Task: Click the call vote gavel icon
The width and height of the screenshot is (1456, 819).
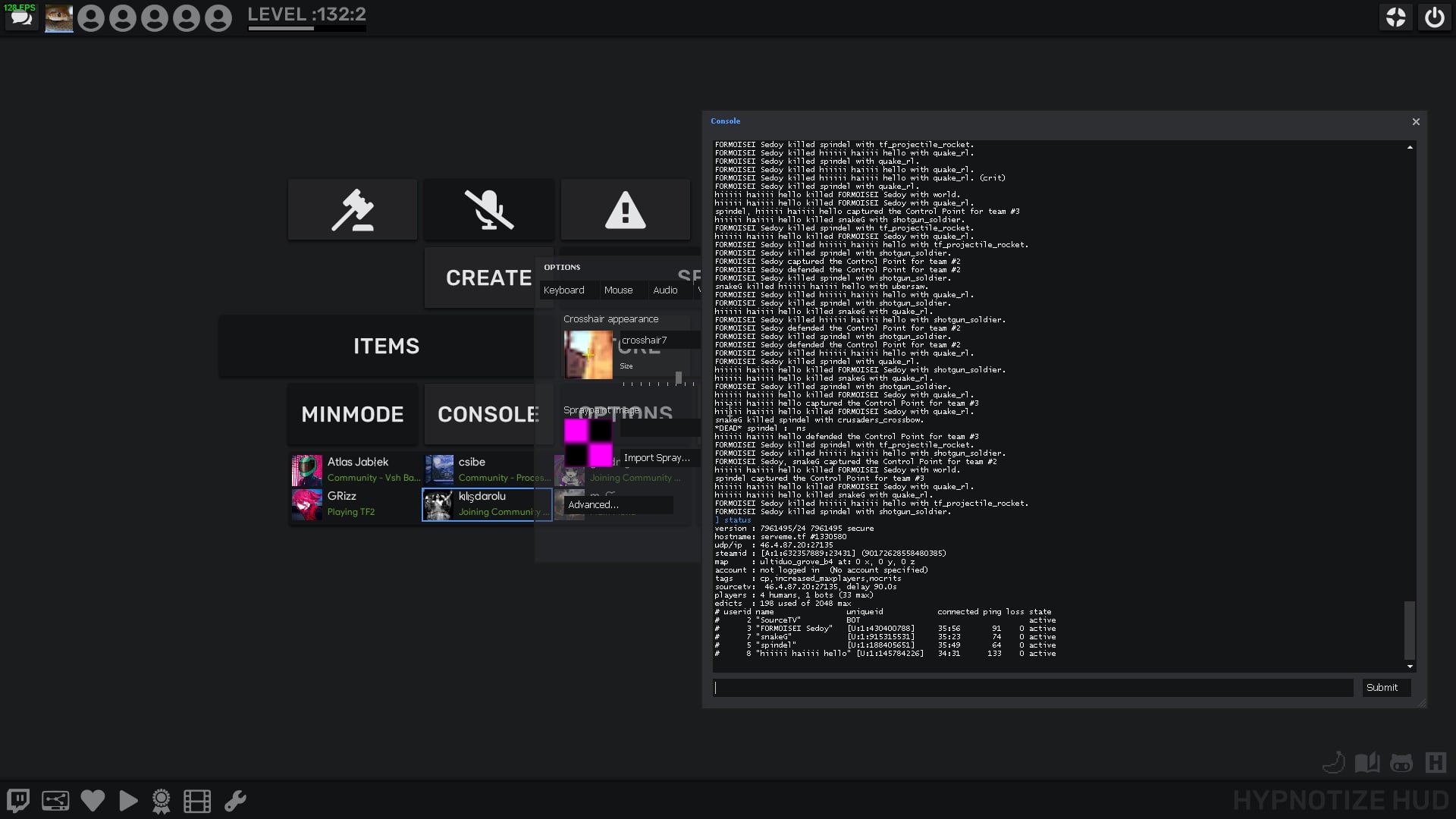Action: 353,210
